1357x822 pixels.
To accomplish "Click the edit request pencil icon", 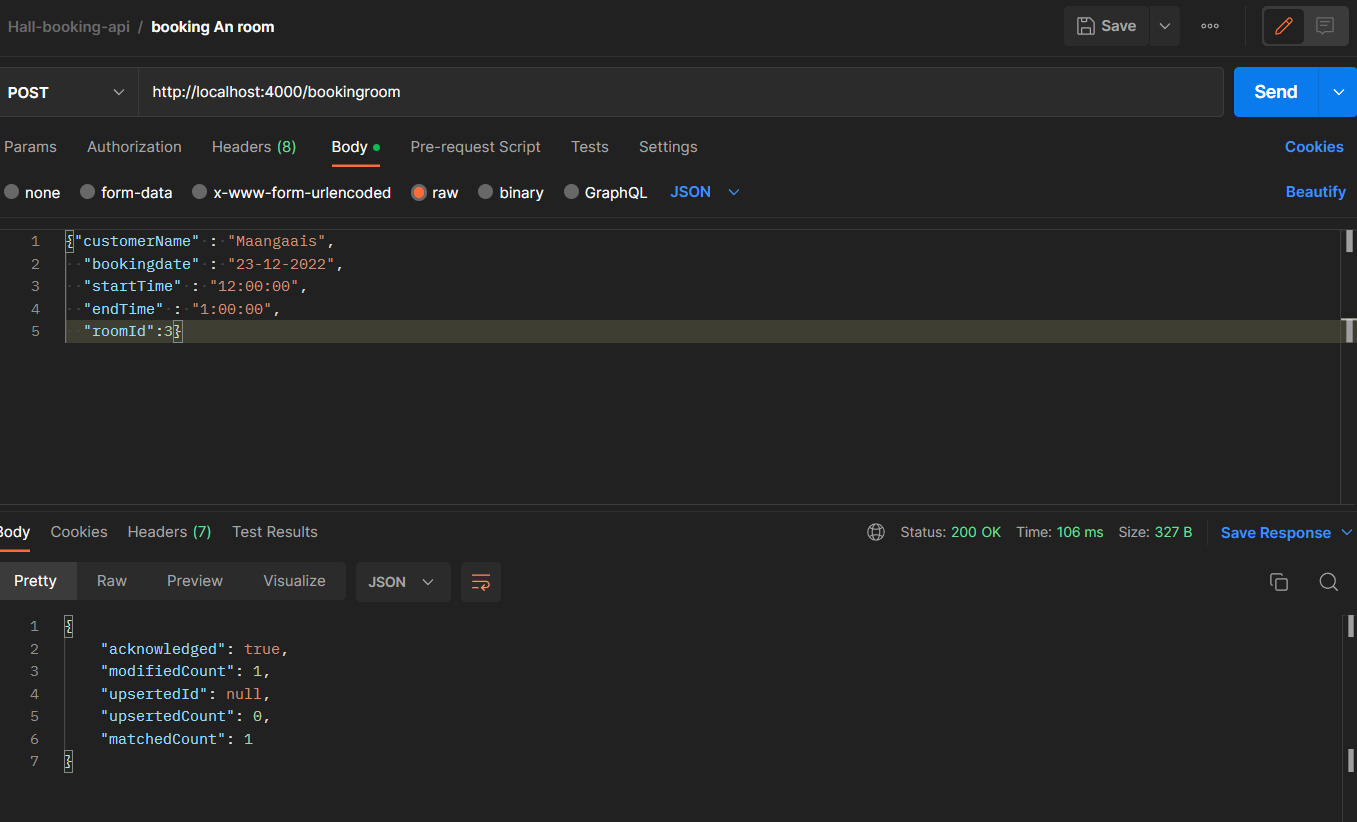I will (x=1283, y=26).
